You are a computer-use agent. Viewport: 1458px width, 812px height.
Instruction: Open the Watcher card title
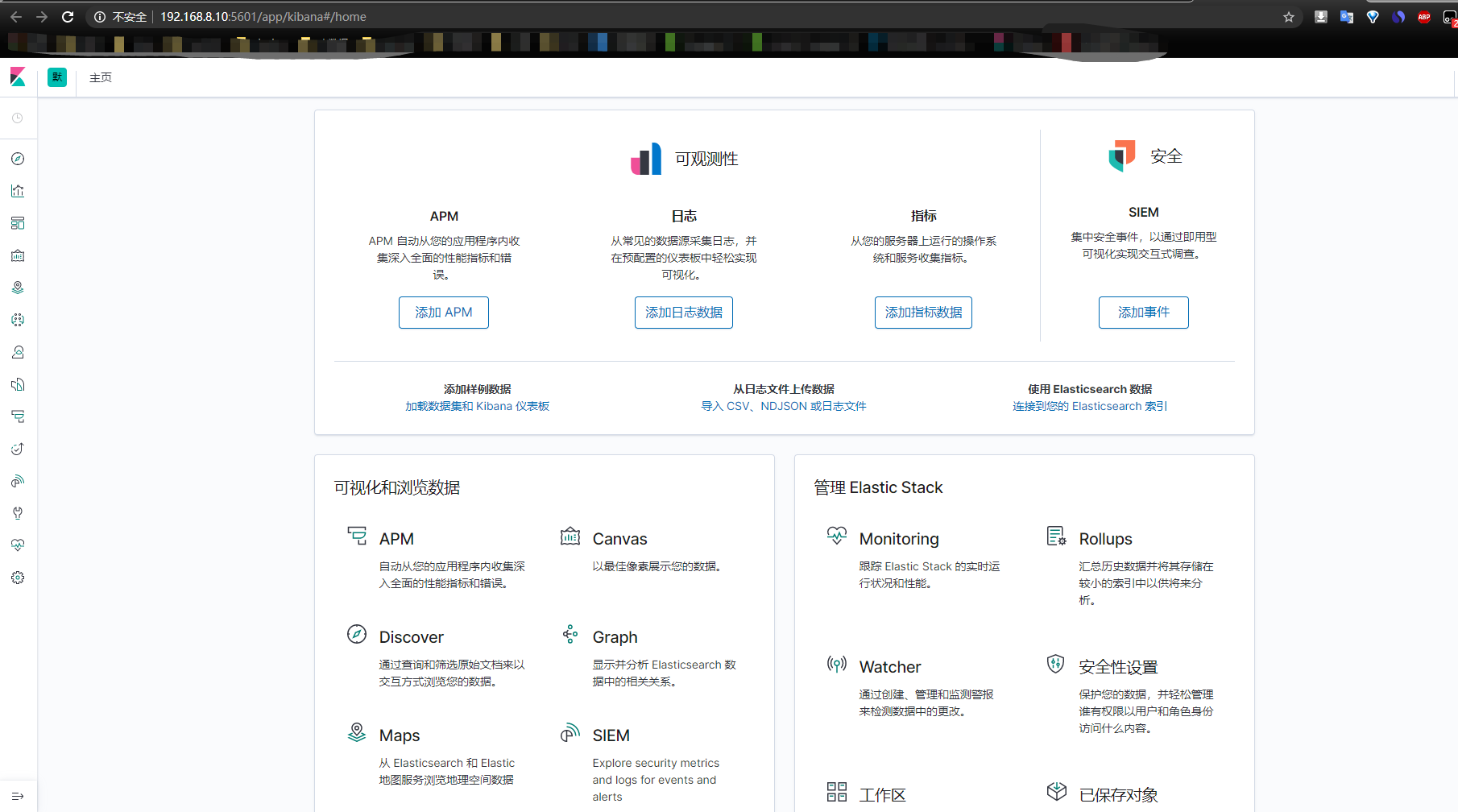pyautogui.click(x=890, y=667)
